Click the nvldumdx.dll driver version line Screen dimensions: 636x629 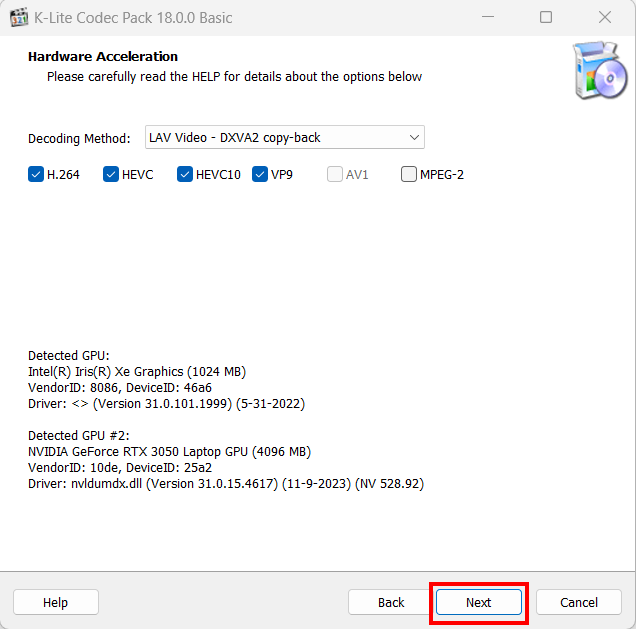pos(226,484)
